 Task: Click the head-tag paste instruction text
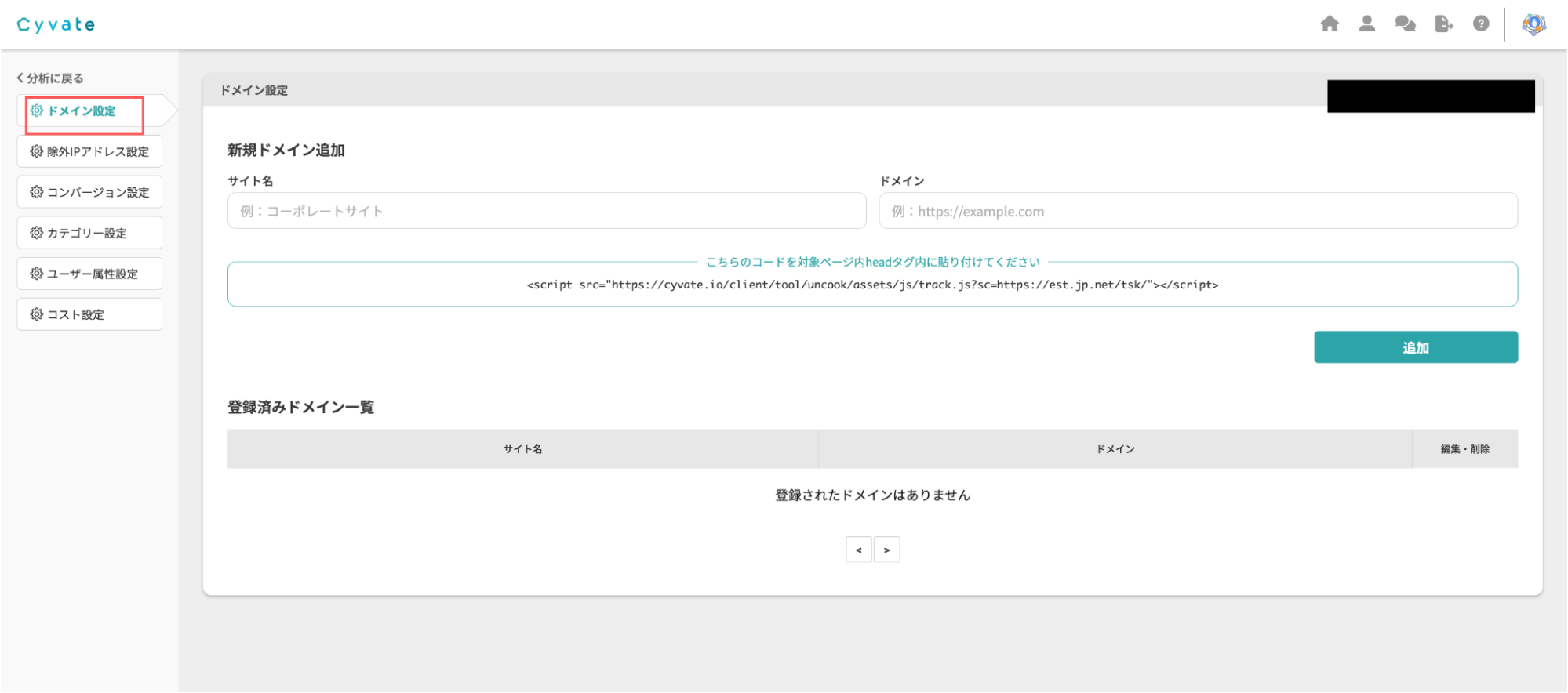873,262
